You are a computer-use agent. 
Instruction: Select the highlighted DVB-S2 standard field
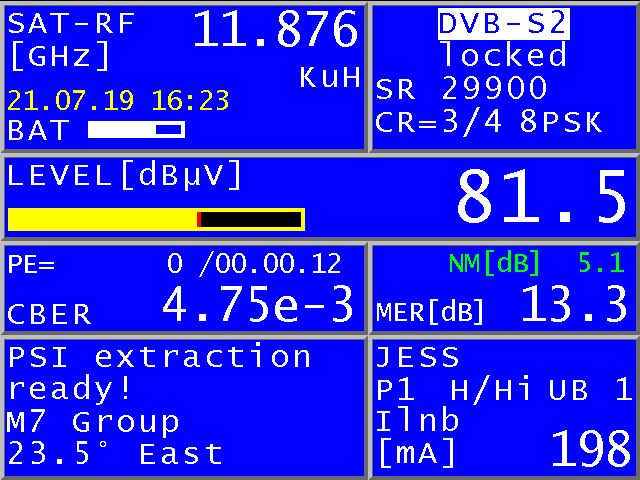pyautogui.click(x=503, y=23)
